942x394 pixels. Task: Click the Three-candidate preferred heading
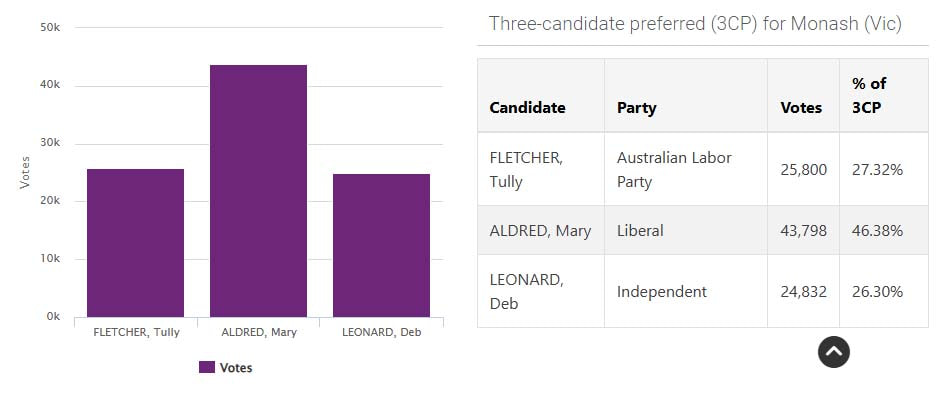(695, 24)
